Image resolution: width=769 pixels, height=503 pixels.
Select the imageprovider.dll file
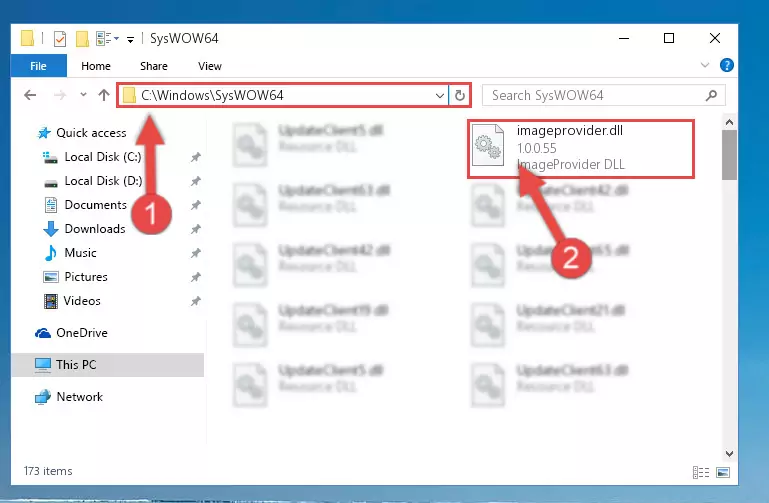click(581, 148)
